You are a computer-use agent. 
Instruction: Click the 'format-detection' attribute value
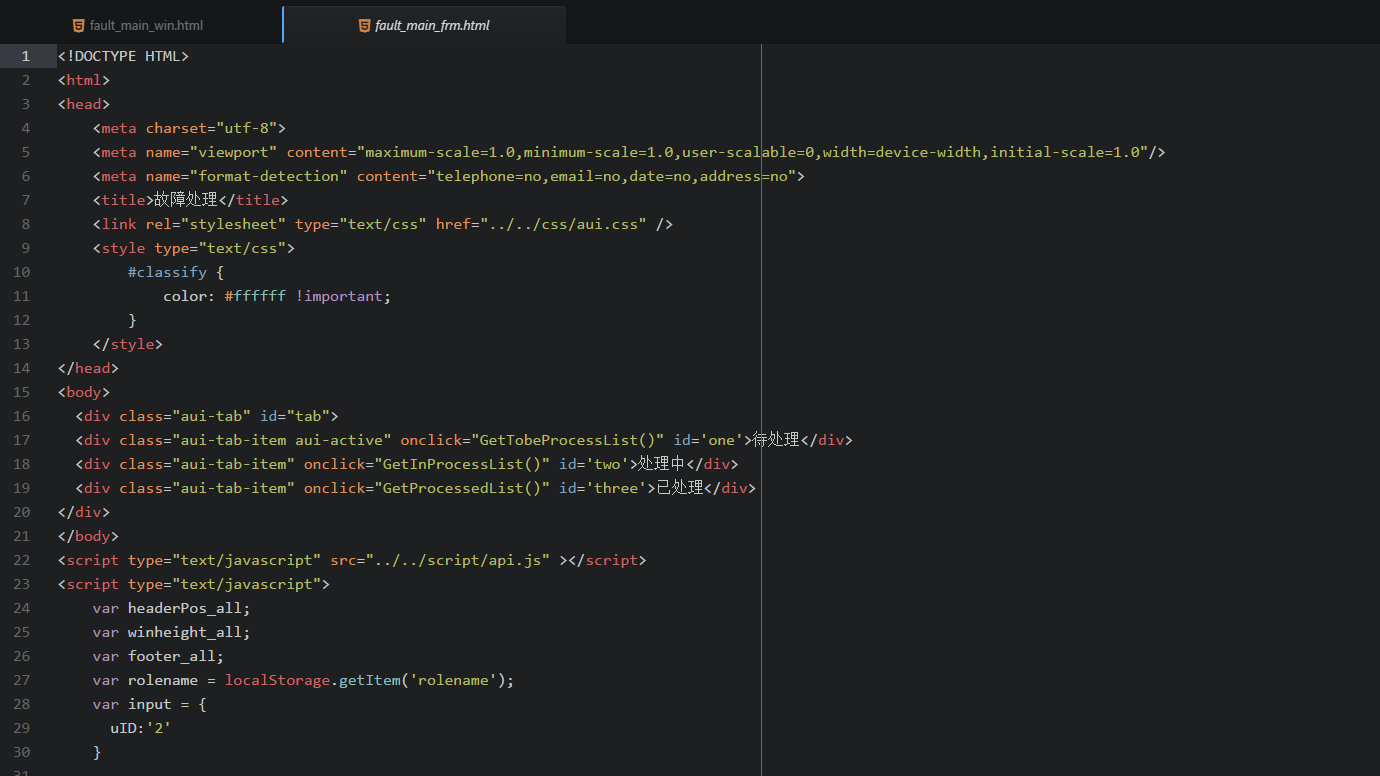[269, 176]
